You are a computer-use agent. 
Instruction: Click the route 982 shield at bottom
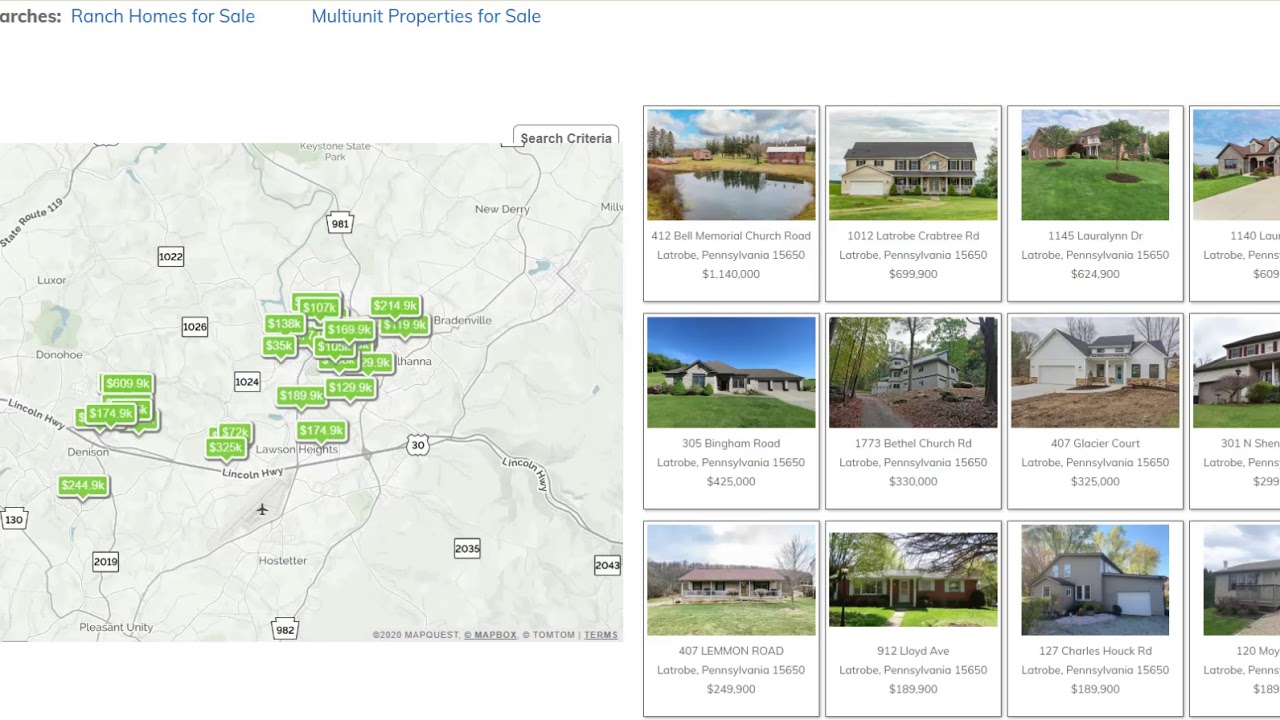coord(285,629)
